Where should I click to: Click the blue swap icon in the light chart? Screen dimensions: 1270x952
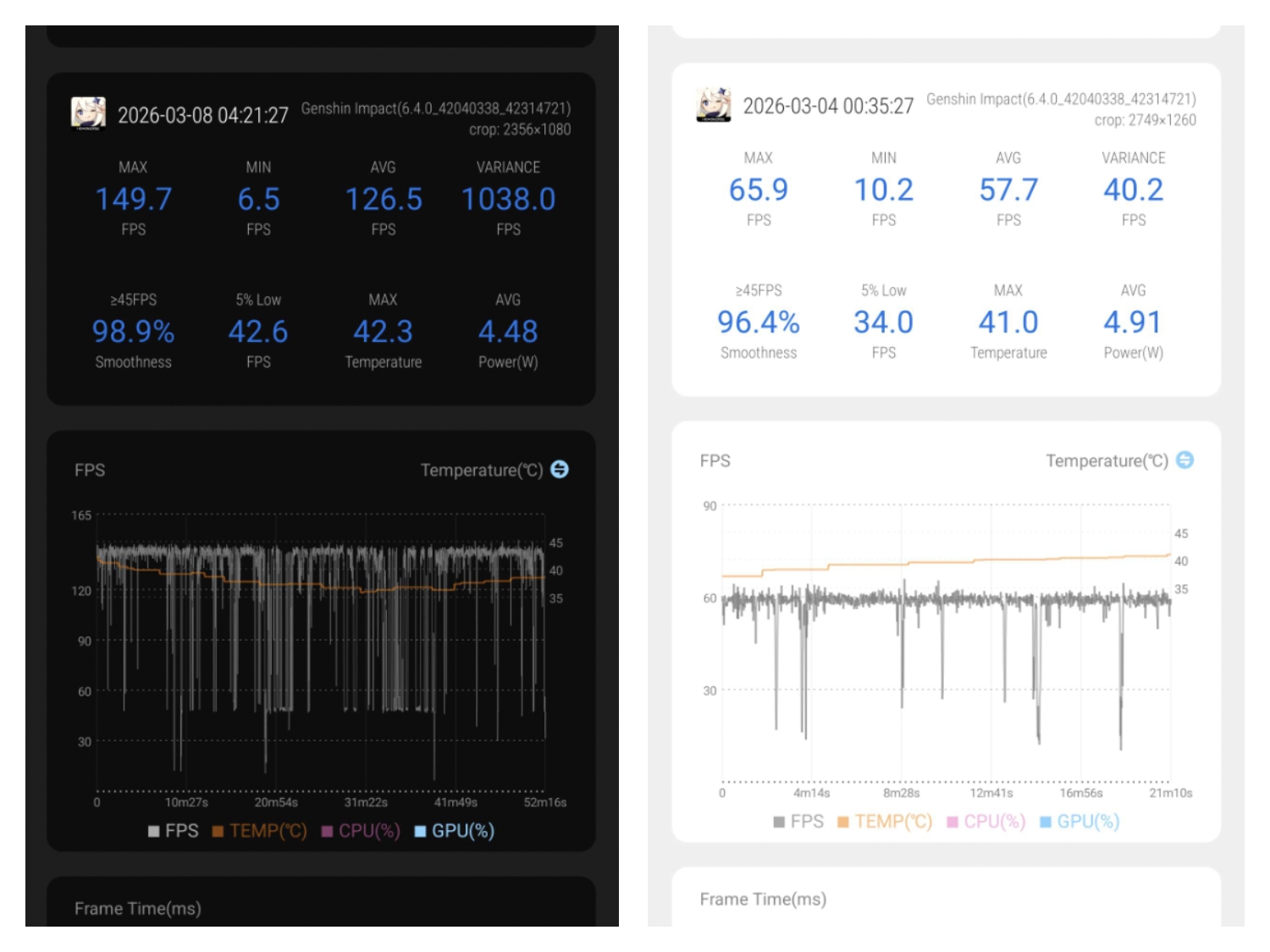tap(1185, 459)
